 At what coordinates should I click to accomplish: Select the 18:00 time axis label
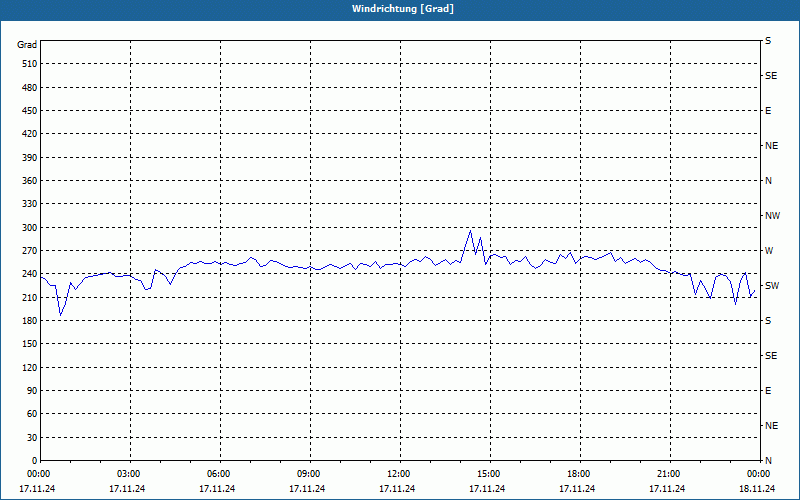(x=580, y=474)
